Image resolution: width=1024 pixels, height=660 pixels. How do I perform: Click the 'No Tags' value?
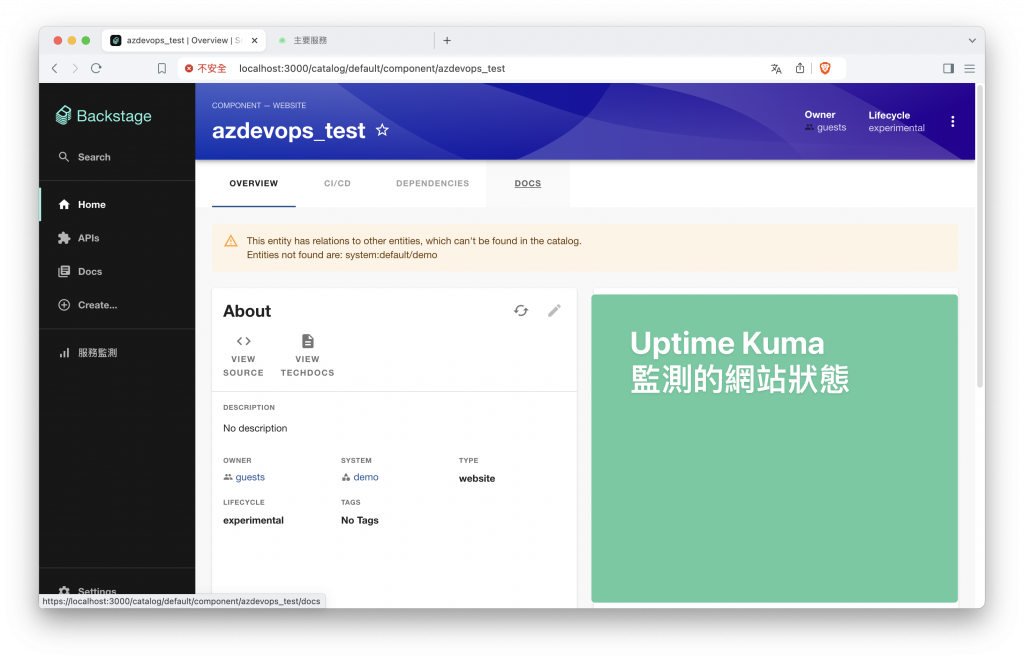click(x=359, y=520)
